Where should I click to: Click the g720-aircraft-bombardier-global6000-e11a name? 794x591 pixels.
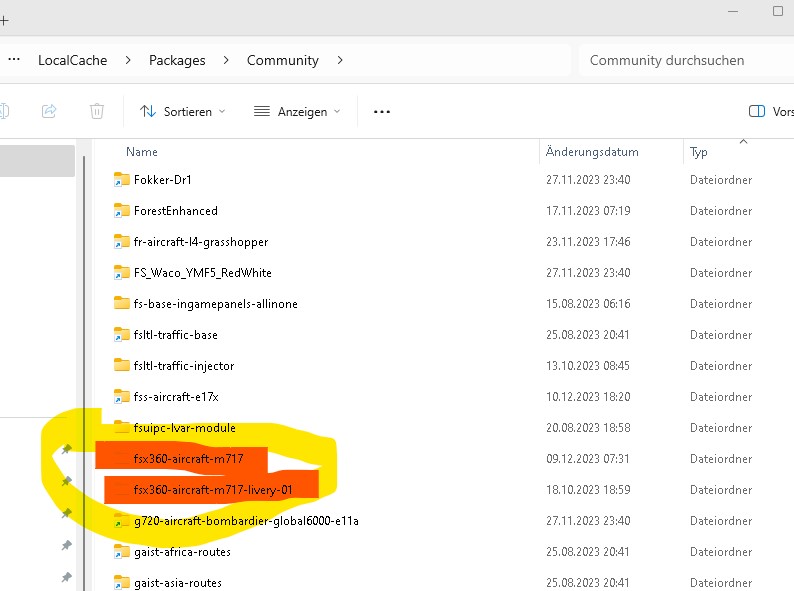click(x=246, y=521)
